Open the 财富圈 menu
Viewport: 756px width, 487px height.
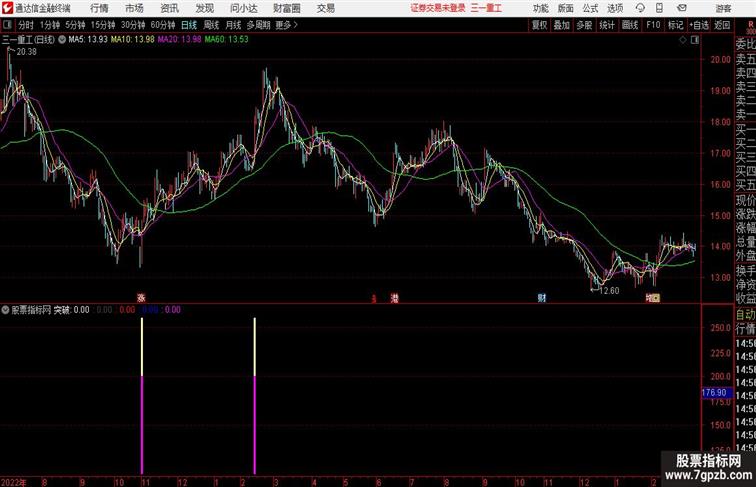(287, 8)
